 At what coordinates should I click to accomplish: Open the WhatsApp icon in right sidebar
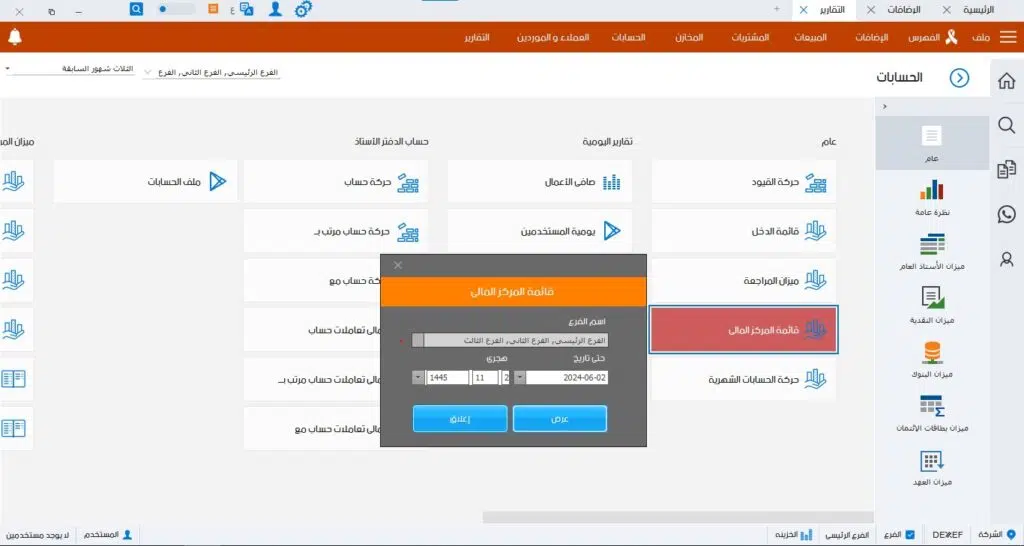point(1006,214)
